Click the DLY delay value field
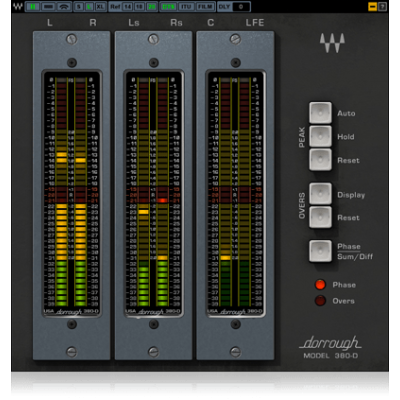The image size is (400, 400). pos(241,6)
